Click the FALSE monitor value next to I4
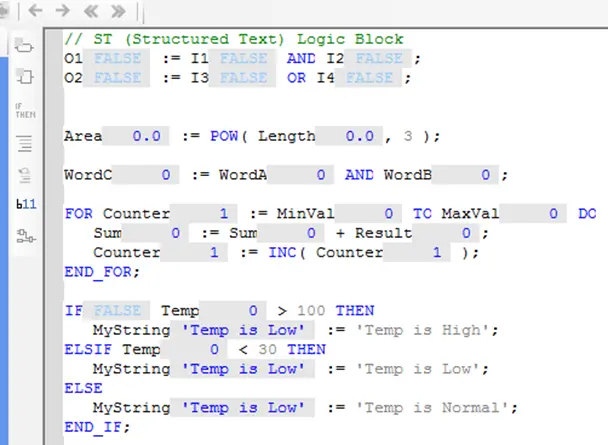Screen dimensions: 608x445 coord(370,78)
